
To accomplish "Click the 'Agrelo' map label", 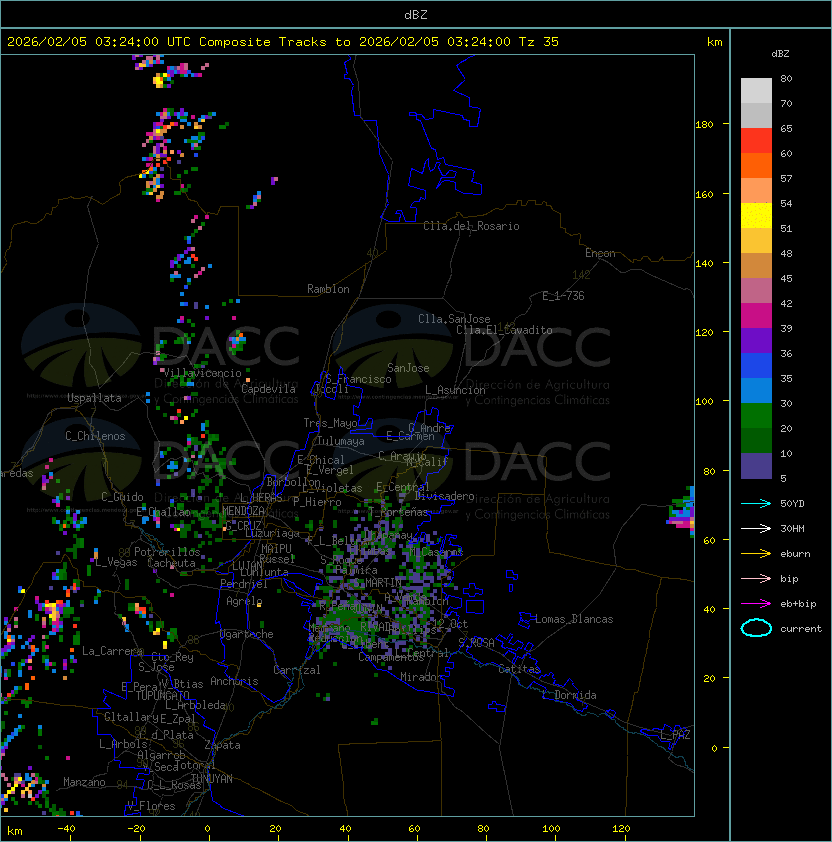I will click(x=244, y=601).
